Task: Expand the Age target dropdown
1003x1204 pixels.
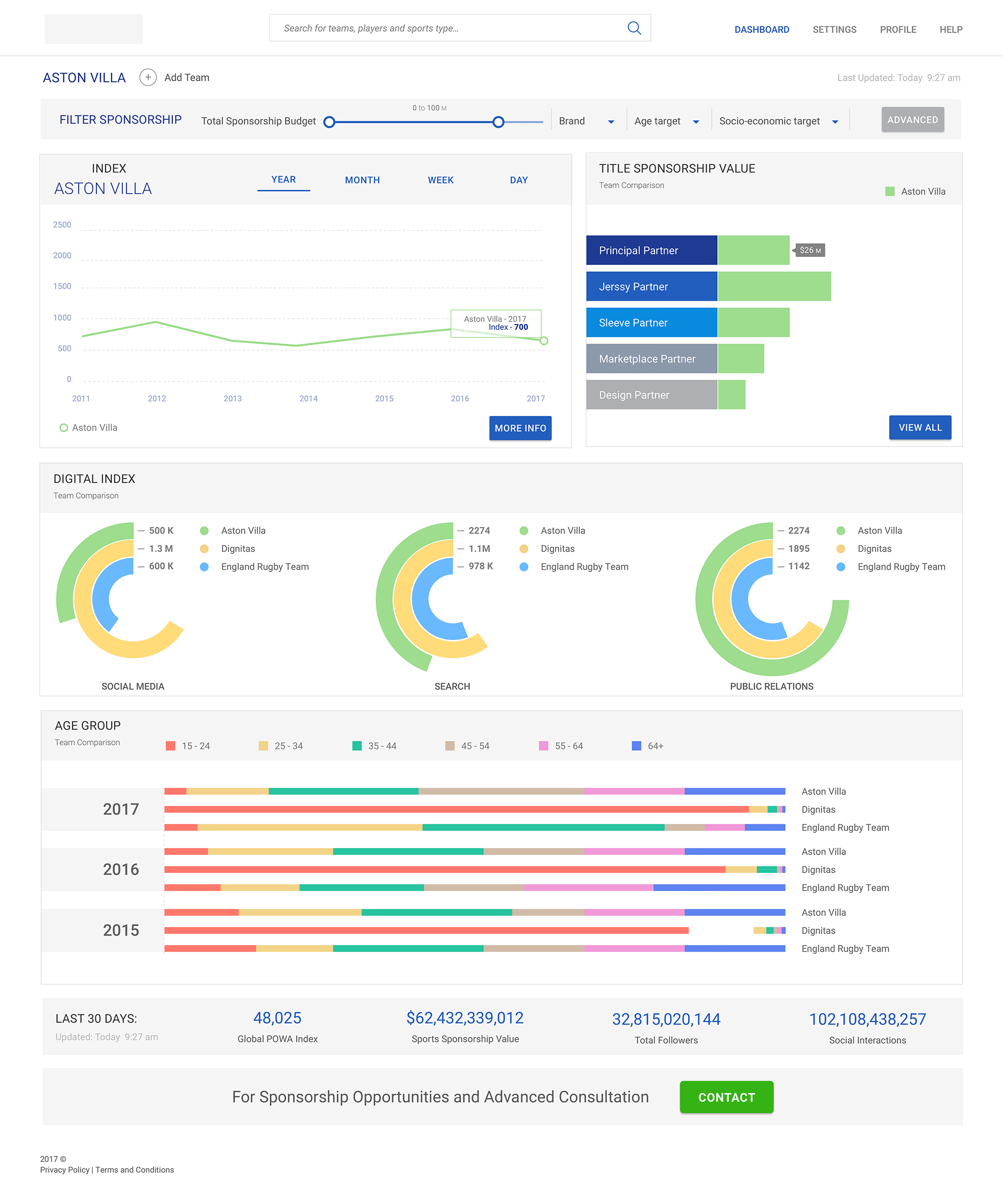Action: [x=666, y=120]
